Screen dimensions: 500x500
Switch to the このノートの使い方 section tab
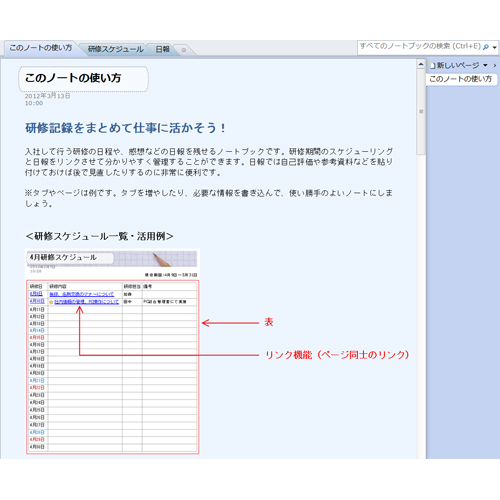pos(40,48)
